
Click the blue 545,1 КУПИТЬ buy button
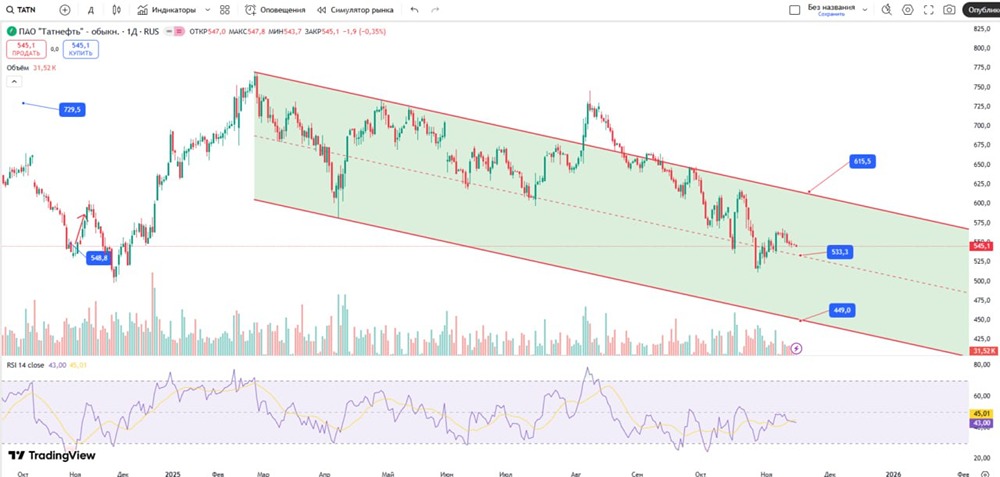(80, 49)
